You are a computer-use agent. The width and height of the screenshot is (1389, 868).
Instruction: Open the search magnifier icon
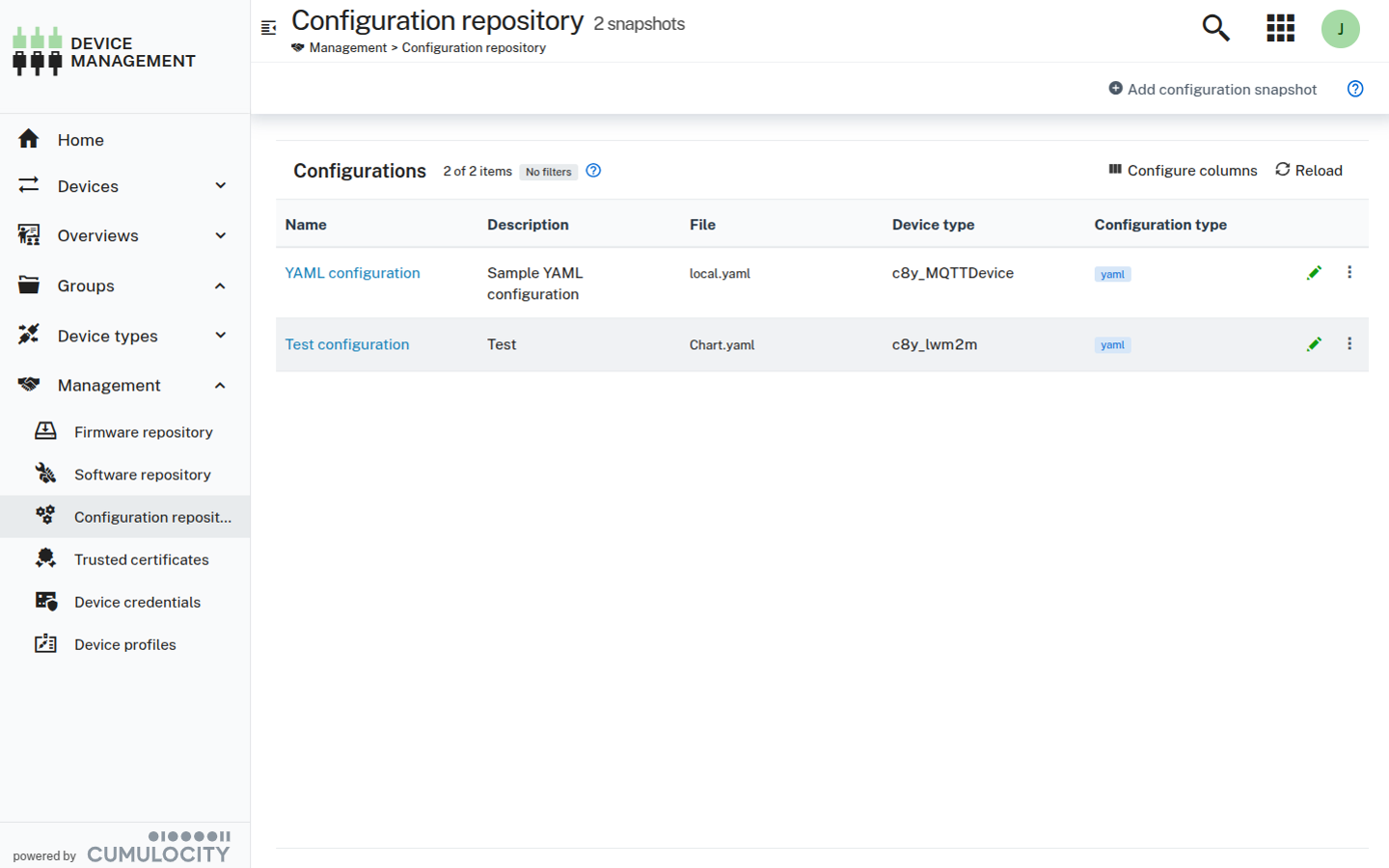(x=1214, y=28)
